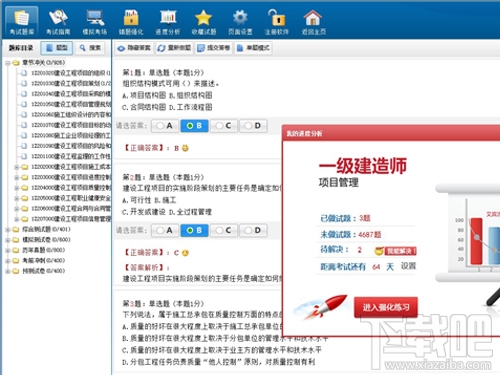Open chapter 1Z201040 in the tree
The image size is (500, 375).
coord(71,94)
